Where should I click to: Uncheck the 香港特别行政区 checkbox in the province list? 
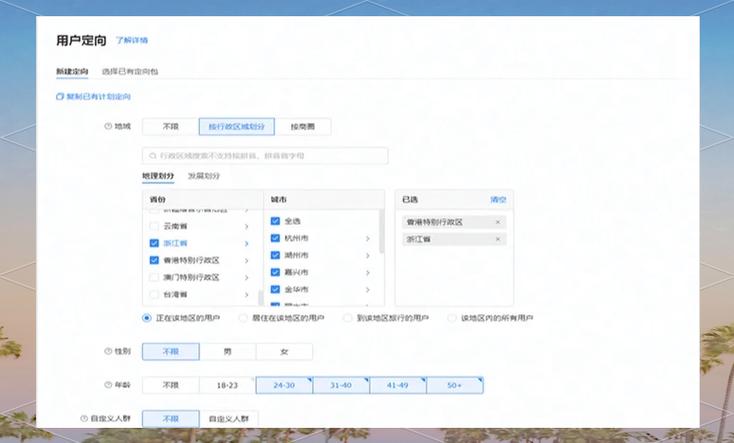click(154, 260)
